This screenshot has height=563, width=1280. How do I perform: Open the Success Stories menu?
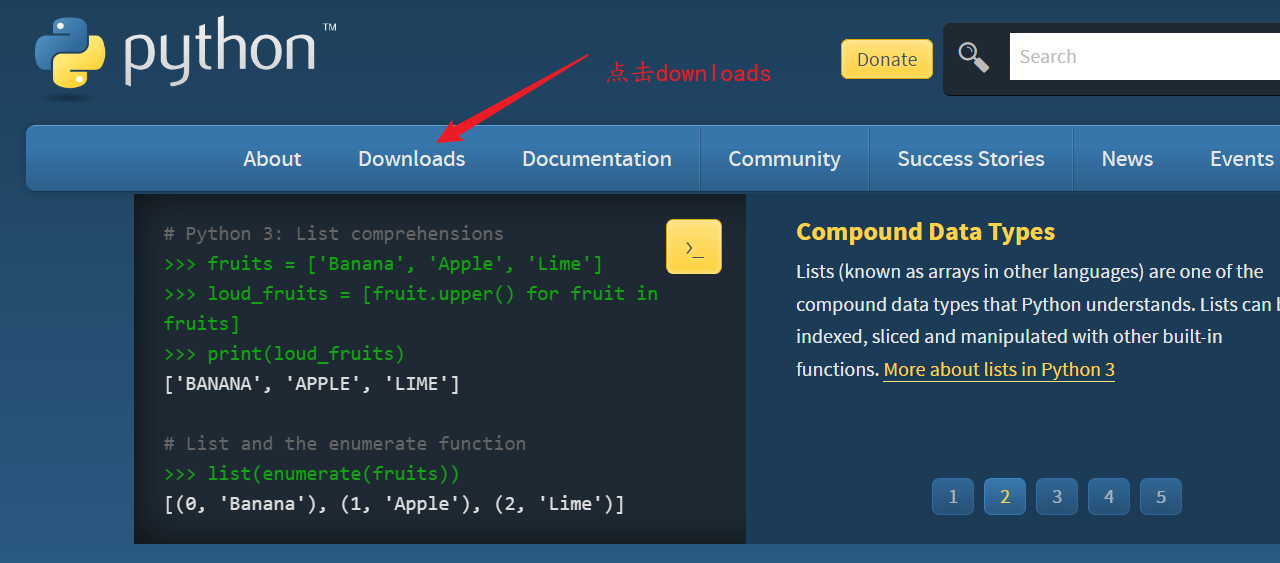tap(971, 159)
